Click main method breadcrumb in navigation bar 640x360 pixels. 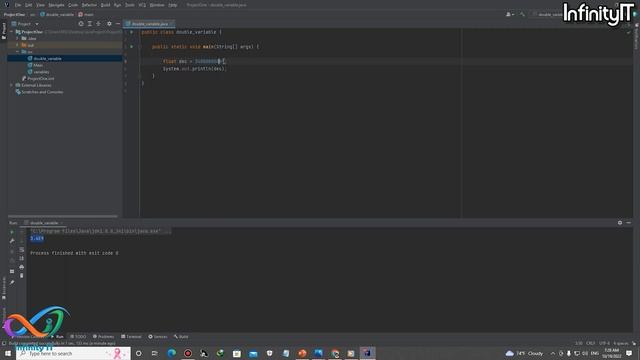[86, 14]
